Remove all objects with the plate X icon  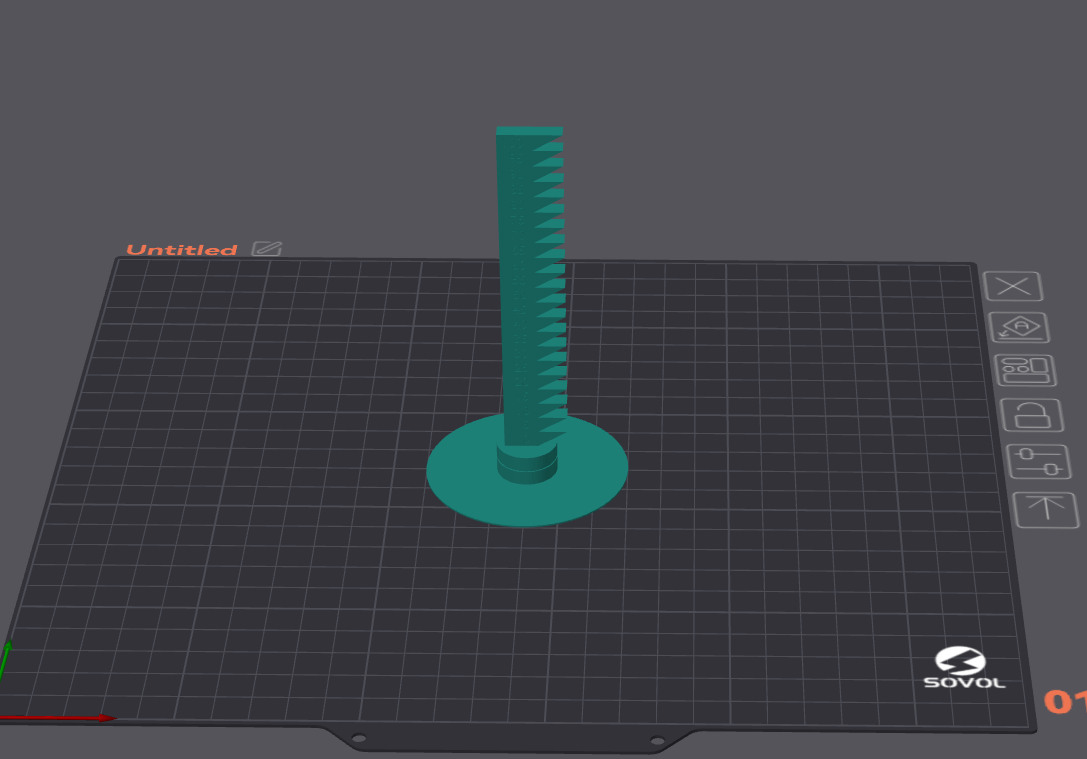click(x=1013, y=286)
